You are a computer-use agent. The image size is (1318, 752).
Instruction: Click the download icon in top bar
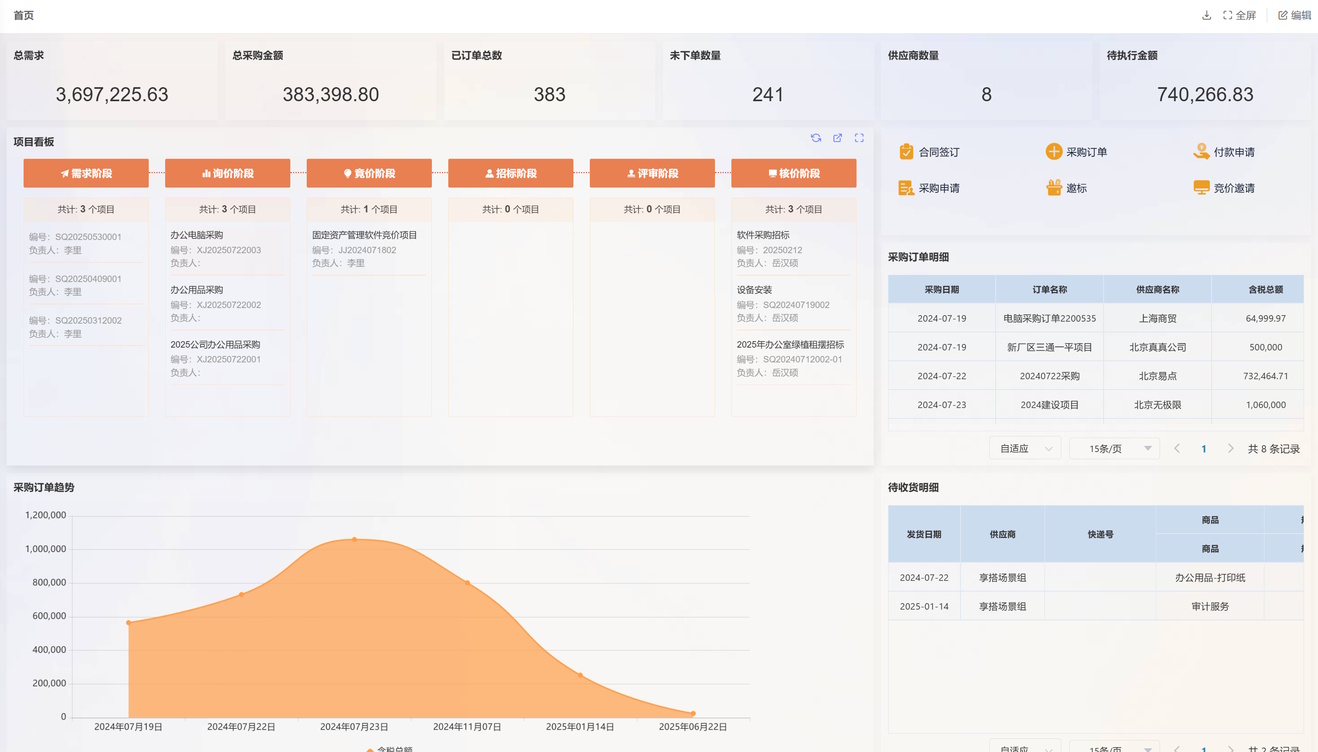1206,16
